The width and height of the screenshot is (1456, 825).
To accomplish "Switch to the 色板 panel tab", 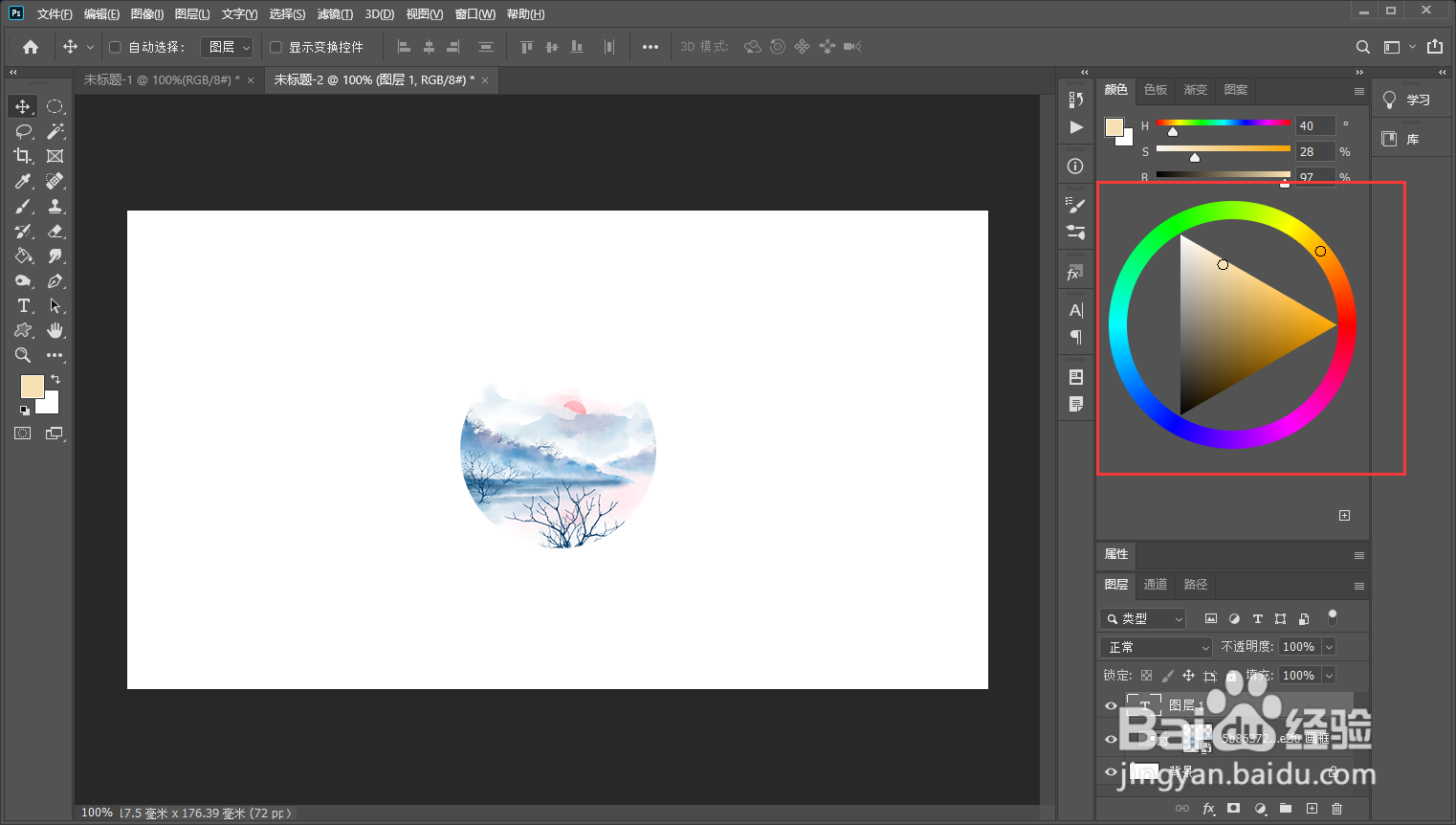I will (x=1156, y=90).
